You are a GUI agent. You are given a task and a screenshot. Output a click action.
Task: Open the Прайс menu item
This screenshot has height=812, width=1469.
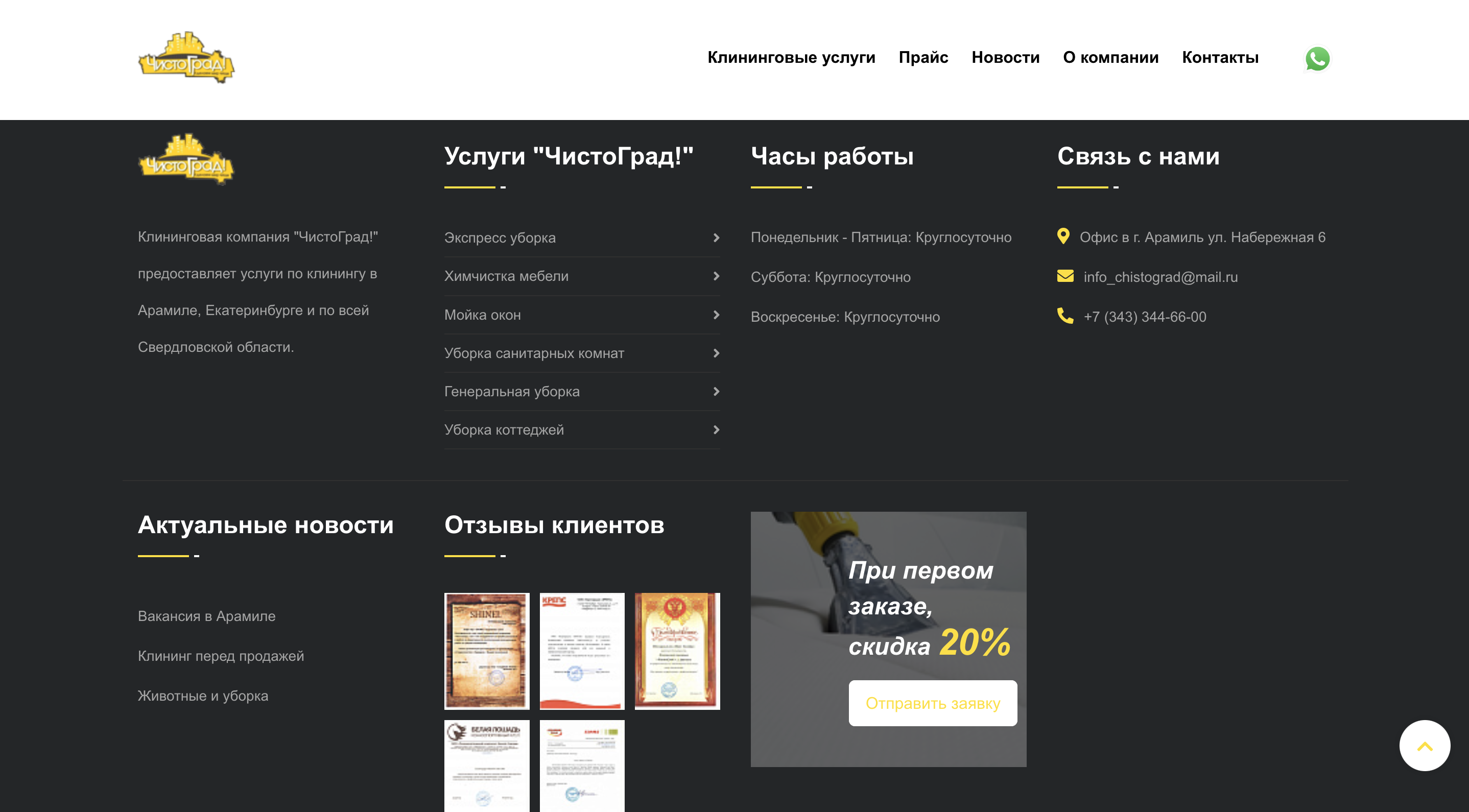click(x=924, y=58)
